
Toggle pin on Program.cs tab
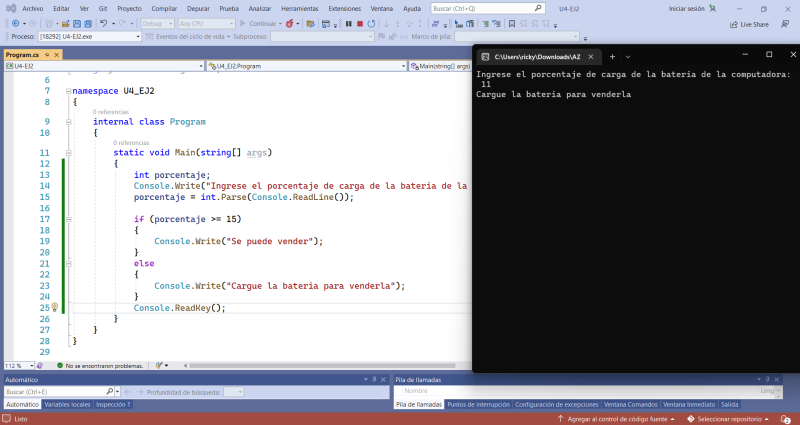coord(45,54)
